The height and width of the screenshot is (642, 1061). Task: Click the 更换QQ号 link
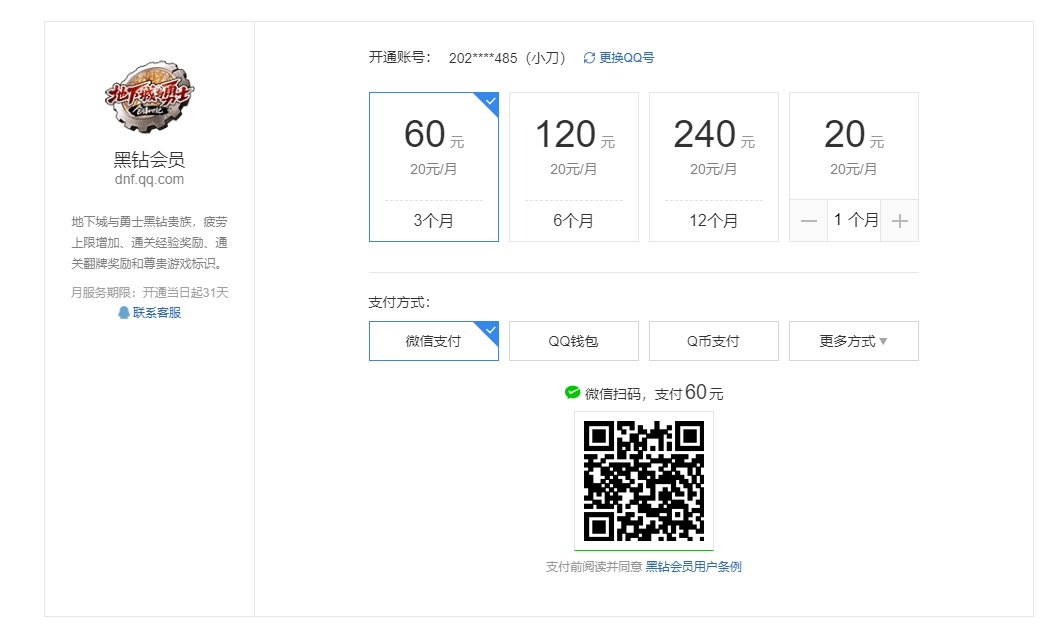[627, 58]
